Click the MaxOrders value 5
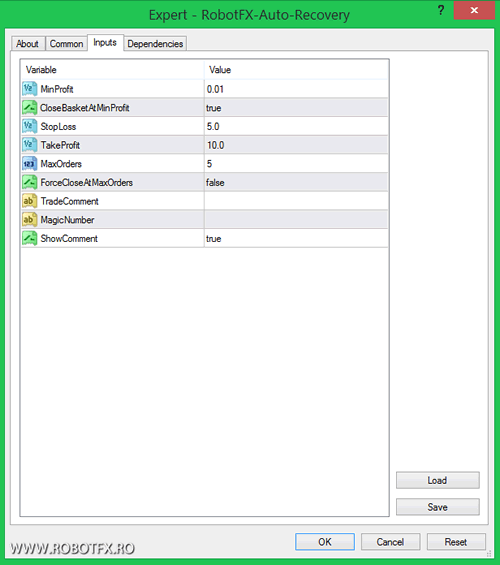 pyautogui.click(x=209, y=164)
